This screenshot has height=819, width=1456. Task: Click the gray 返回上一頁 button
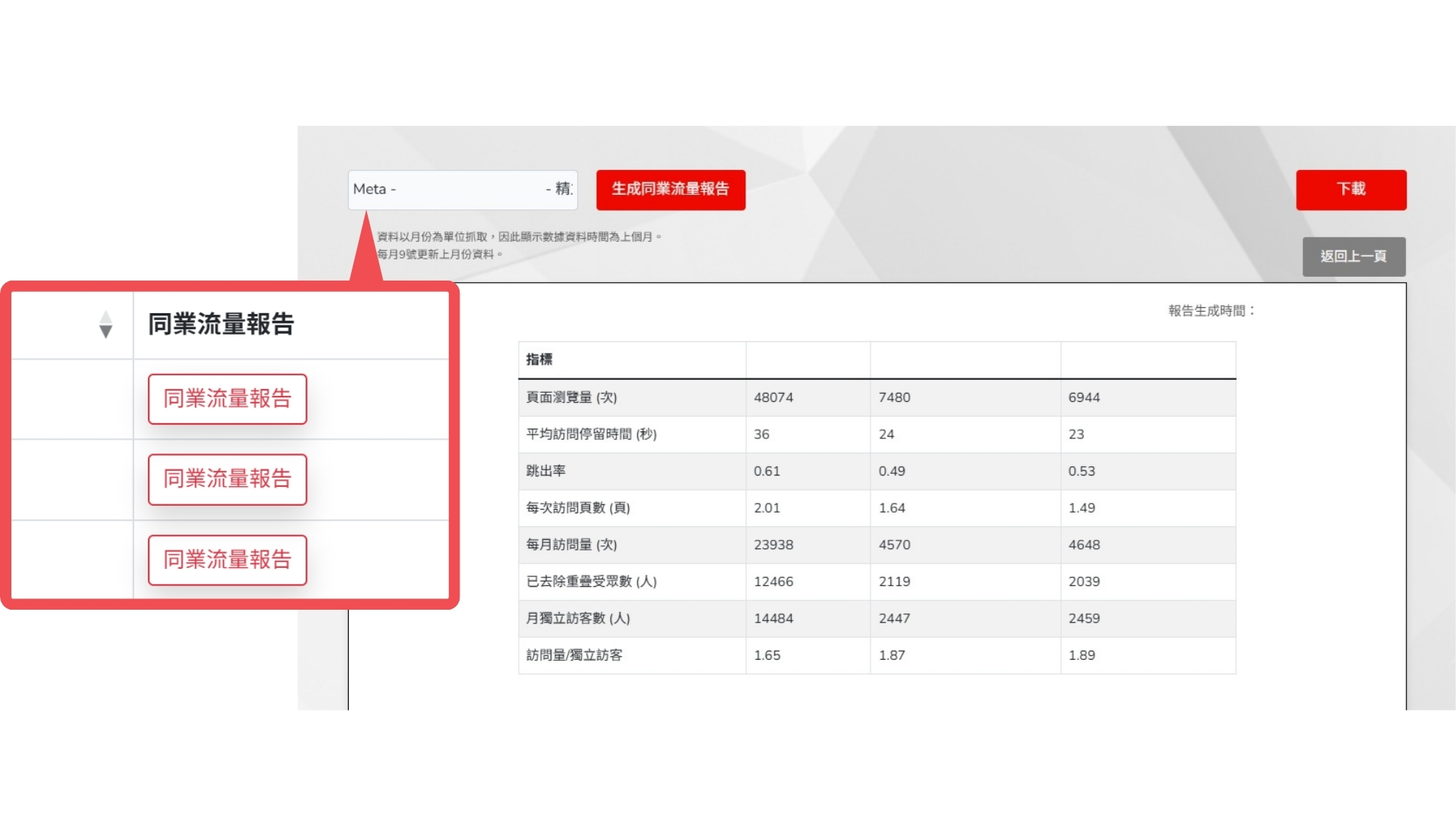1354,256
